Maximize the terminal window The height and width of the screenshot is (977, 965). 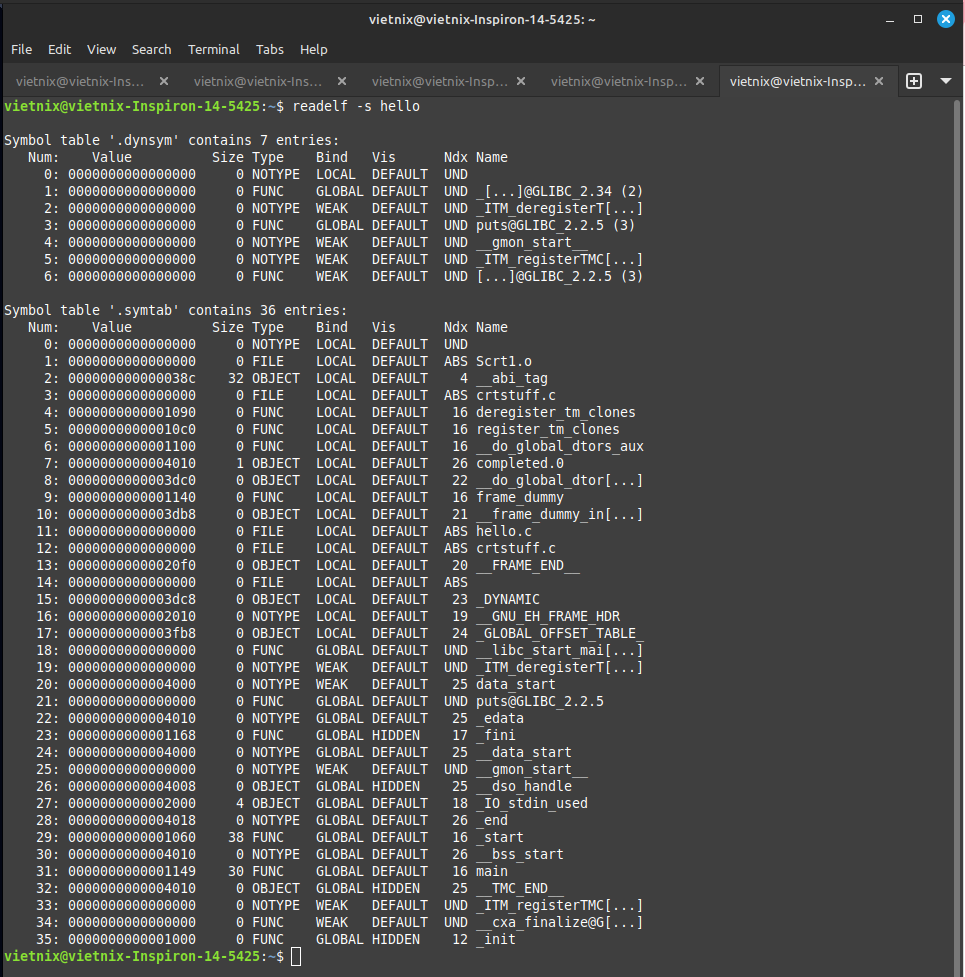(917, 20)
